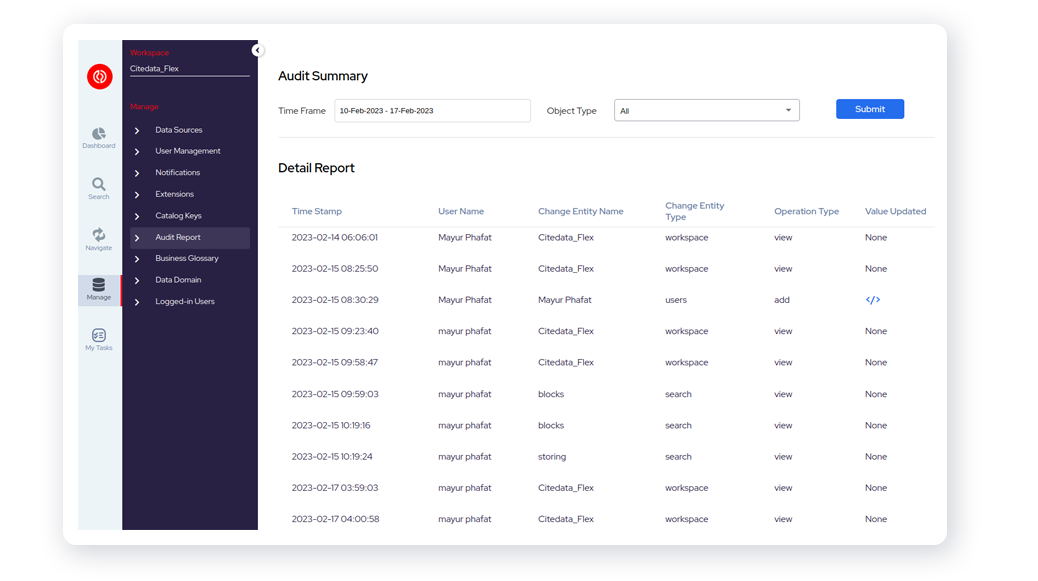View the updated value code for users add

pos(874,299)
